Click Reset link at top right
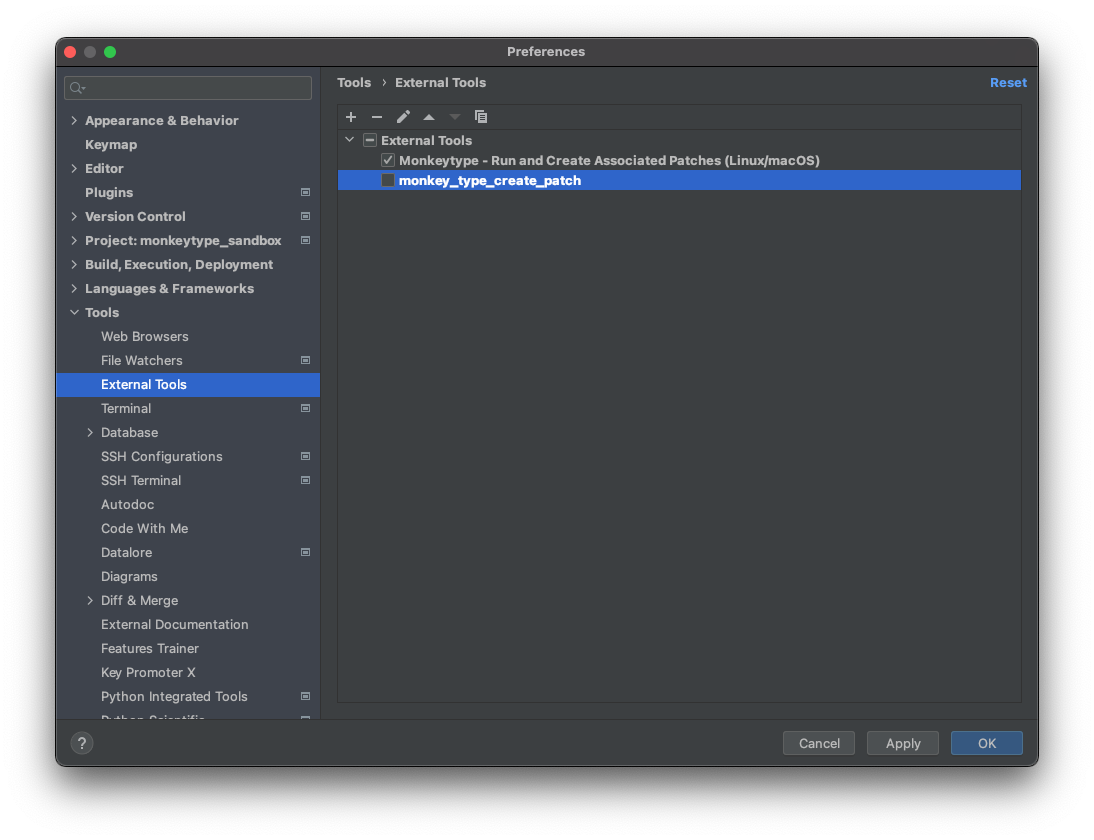This screenshot has height=840, width=1094. click(x=1008, y=82)
